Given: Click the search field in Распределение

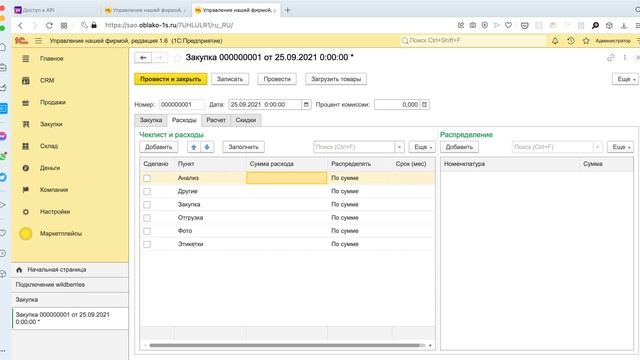Looking at the screenshot, I should pos(552,147).
